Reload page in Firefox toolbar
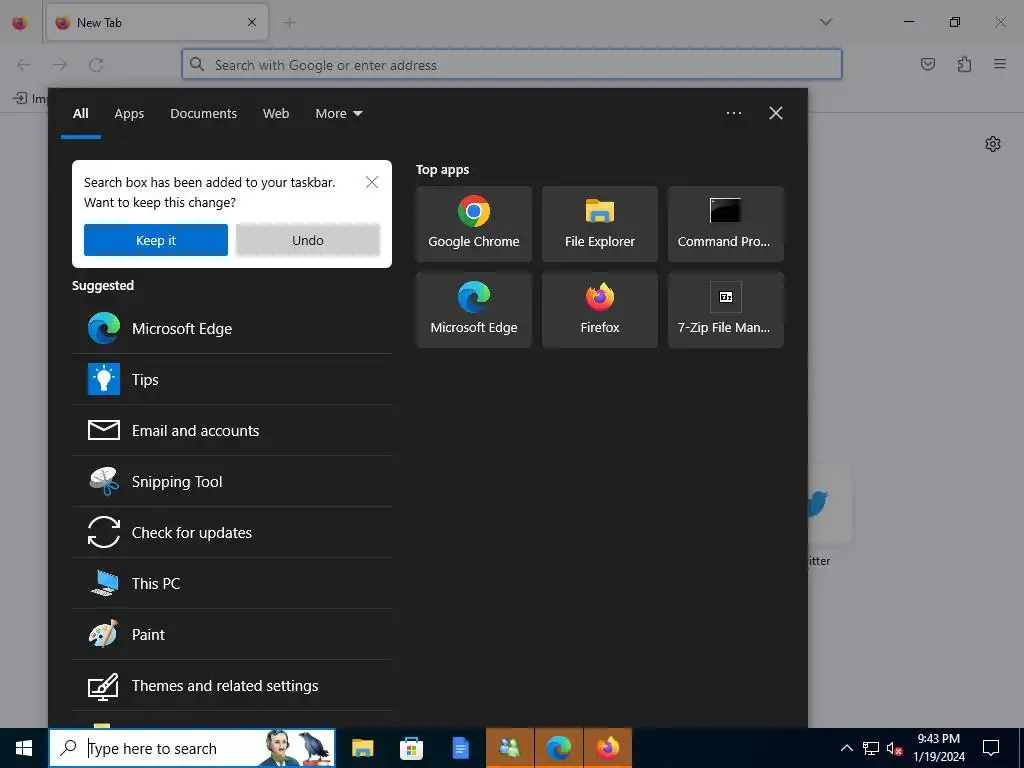 96,65
